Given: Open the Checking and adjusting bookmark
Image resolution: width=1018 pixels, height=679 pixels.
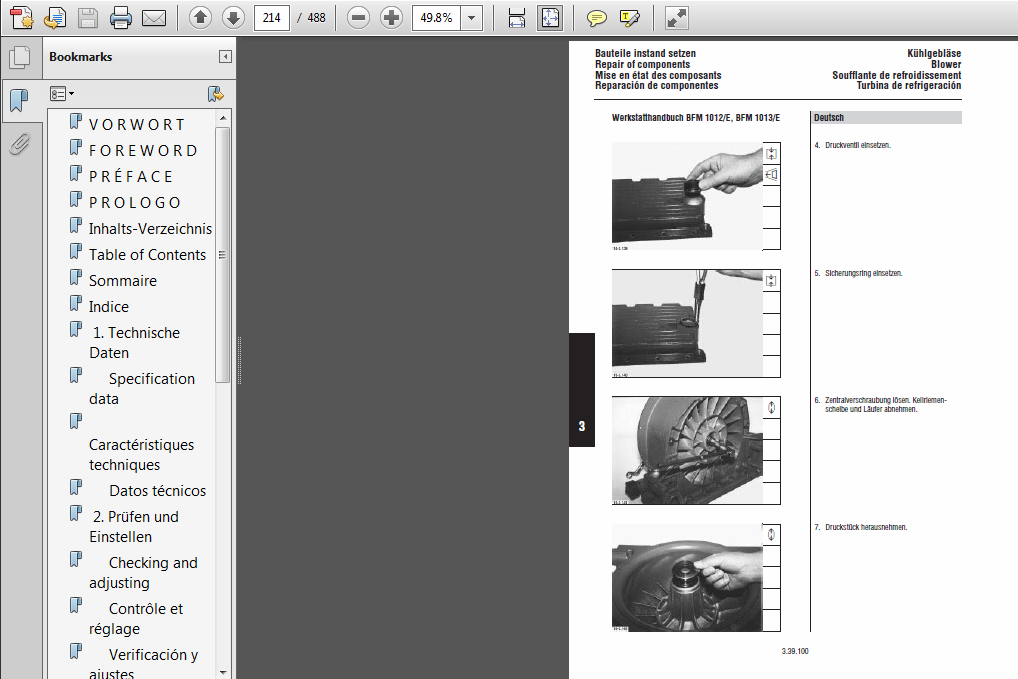Looking at the screenshot, I should 143,573.
